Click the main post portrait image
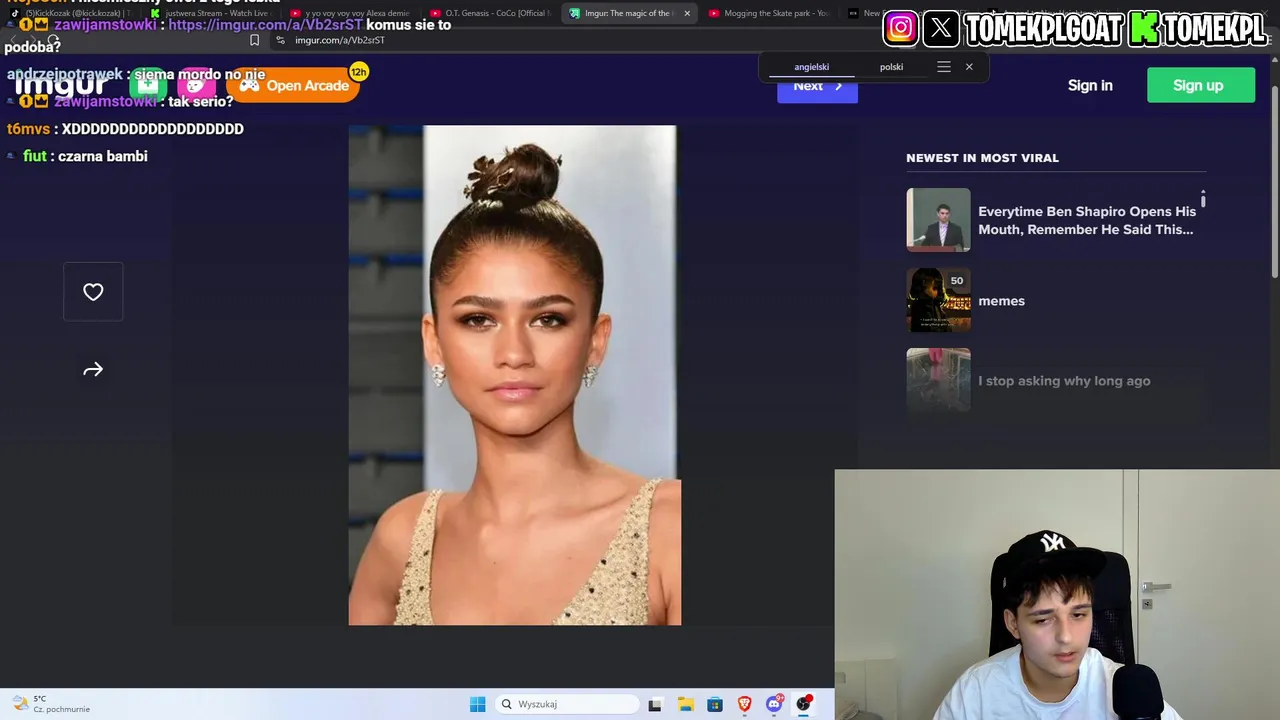The image size is (1280, 720). click(514, 375)
